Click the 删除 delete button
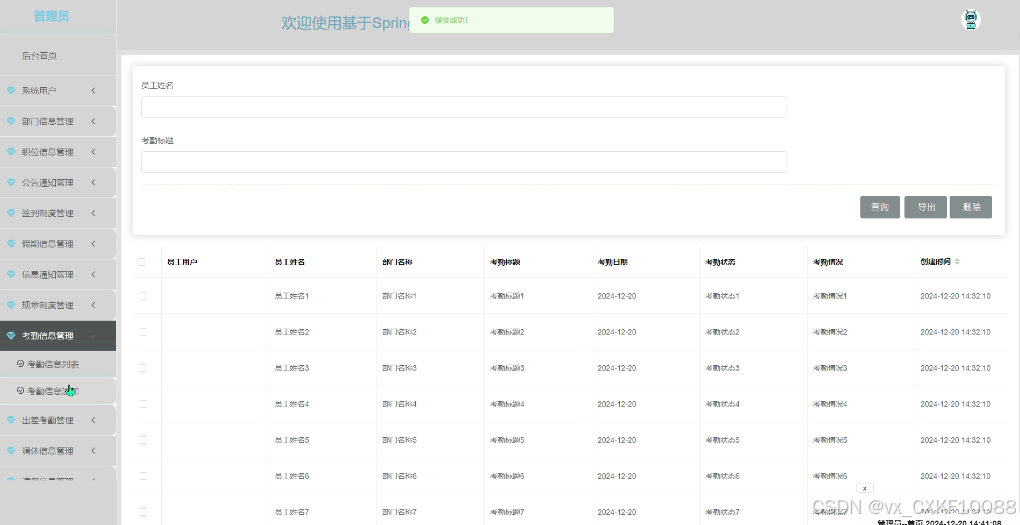Image resolution: width=1020 pixels, height=525 pixels. [x=971, y=207]
